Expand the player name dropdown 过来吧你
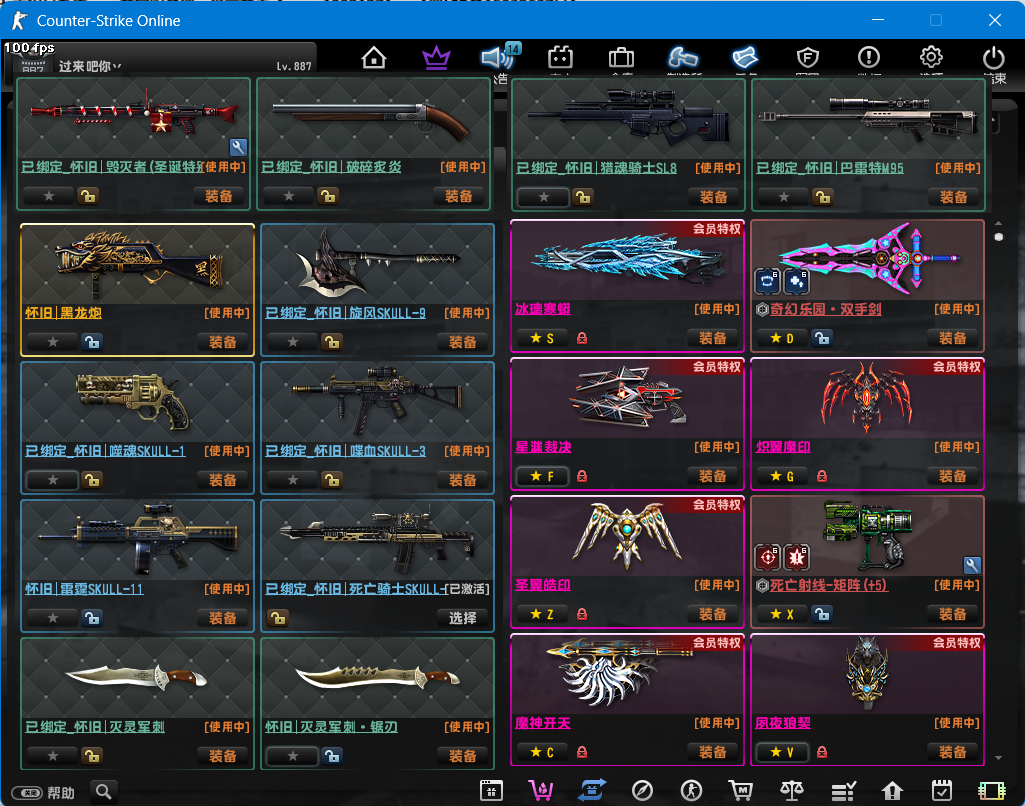 [x=117, y=66]
